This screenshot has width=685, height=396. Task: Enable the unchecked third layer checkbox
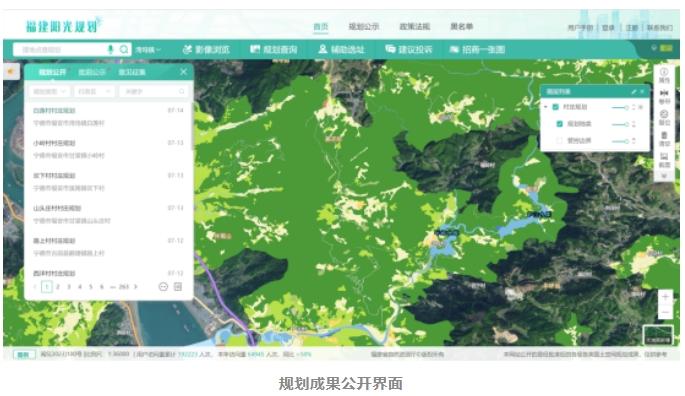click(x=559, y=141)
